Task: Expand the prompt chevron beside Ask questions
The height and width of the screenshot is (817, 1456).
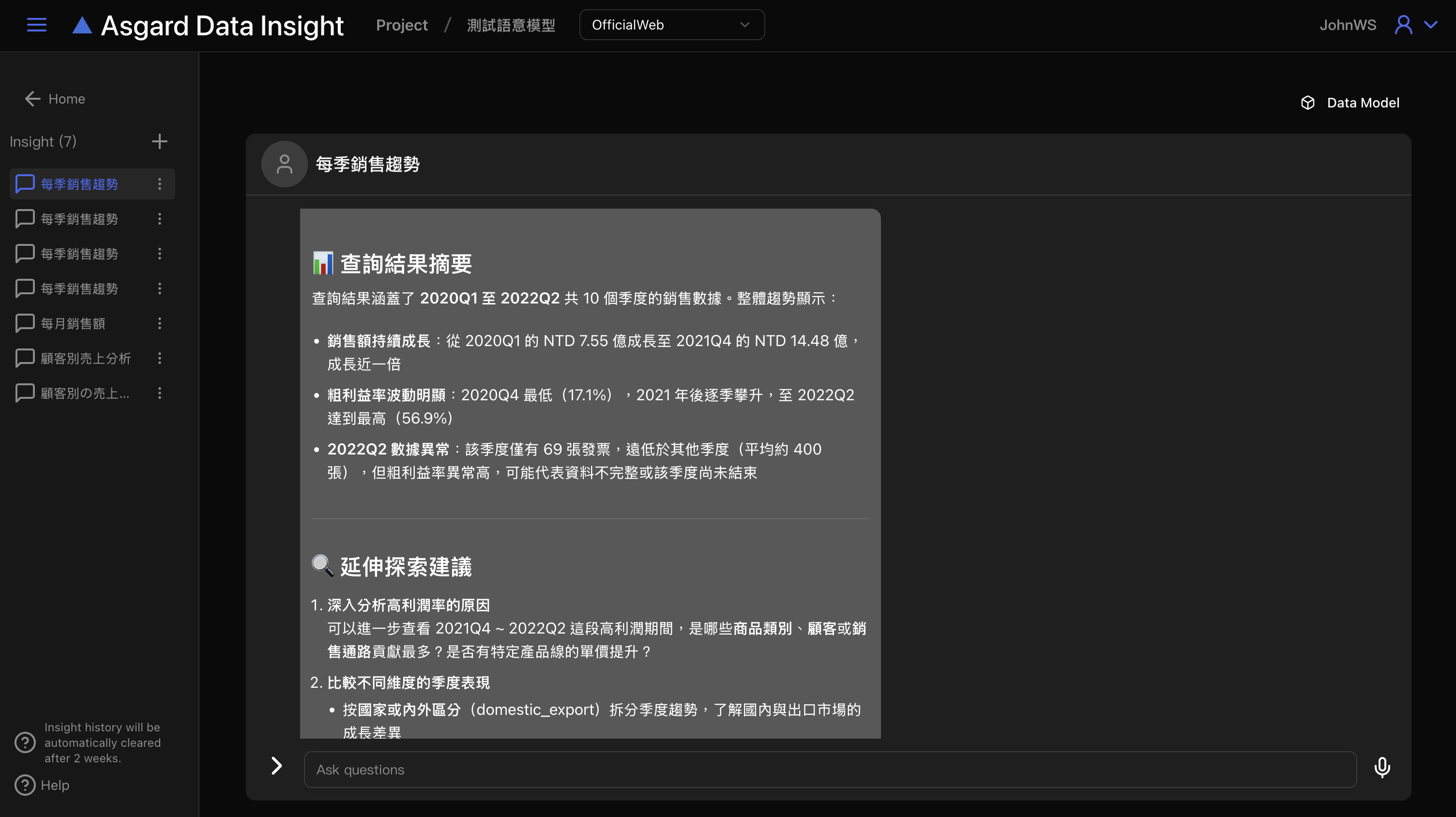Action: coord(276,766)
